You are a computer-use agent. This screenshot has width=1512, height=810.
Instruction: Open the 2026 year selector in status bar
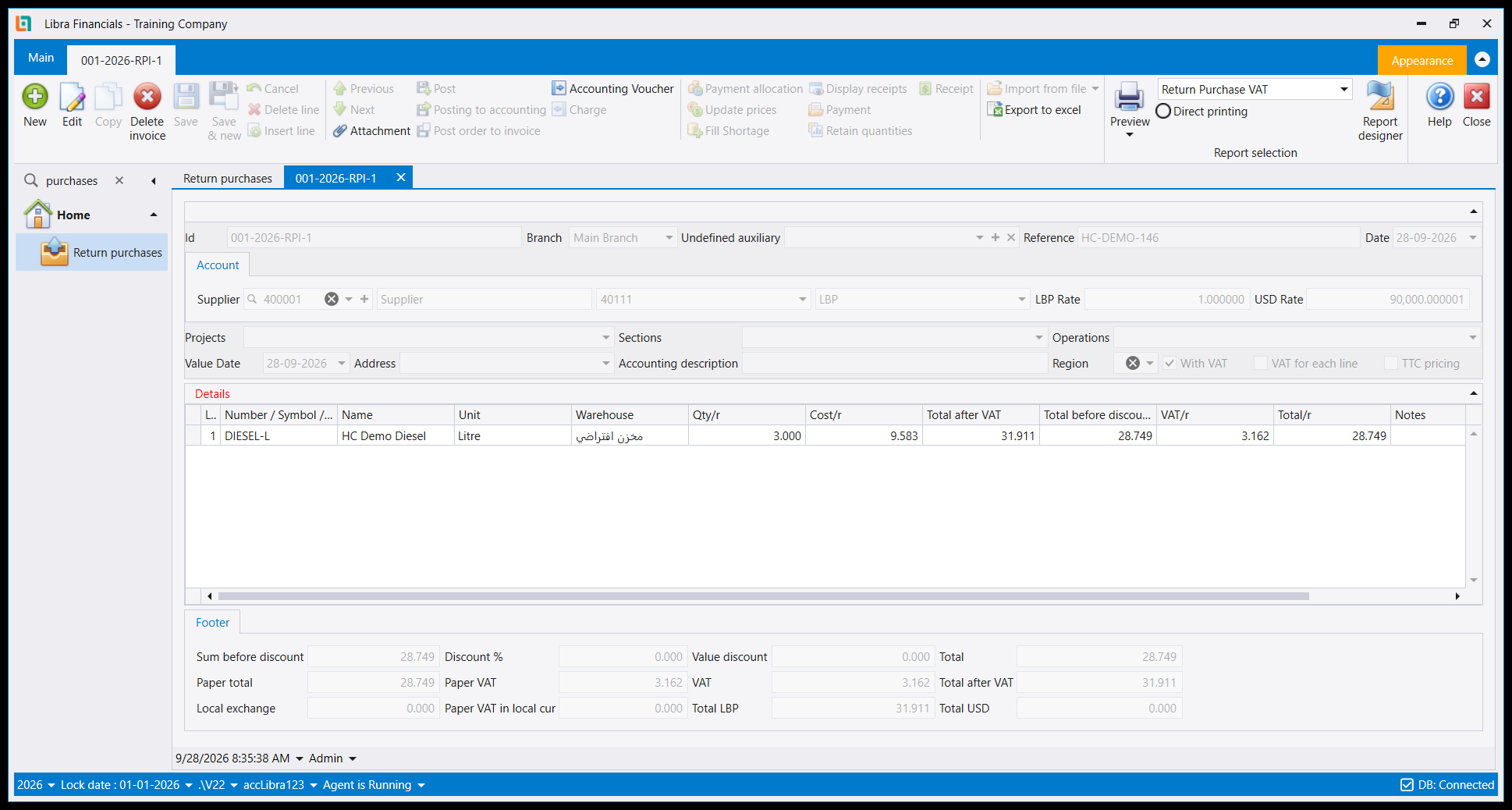coord(36,785)
